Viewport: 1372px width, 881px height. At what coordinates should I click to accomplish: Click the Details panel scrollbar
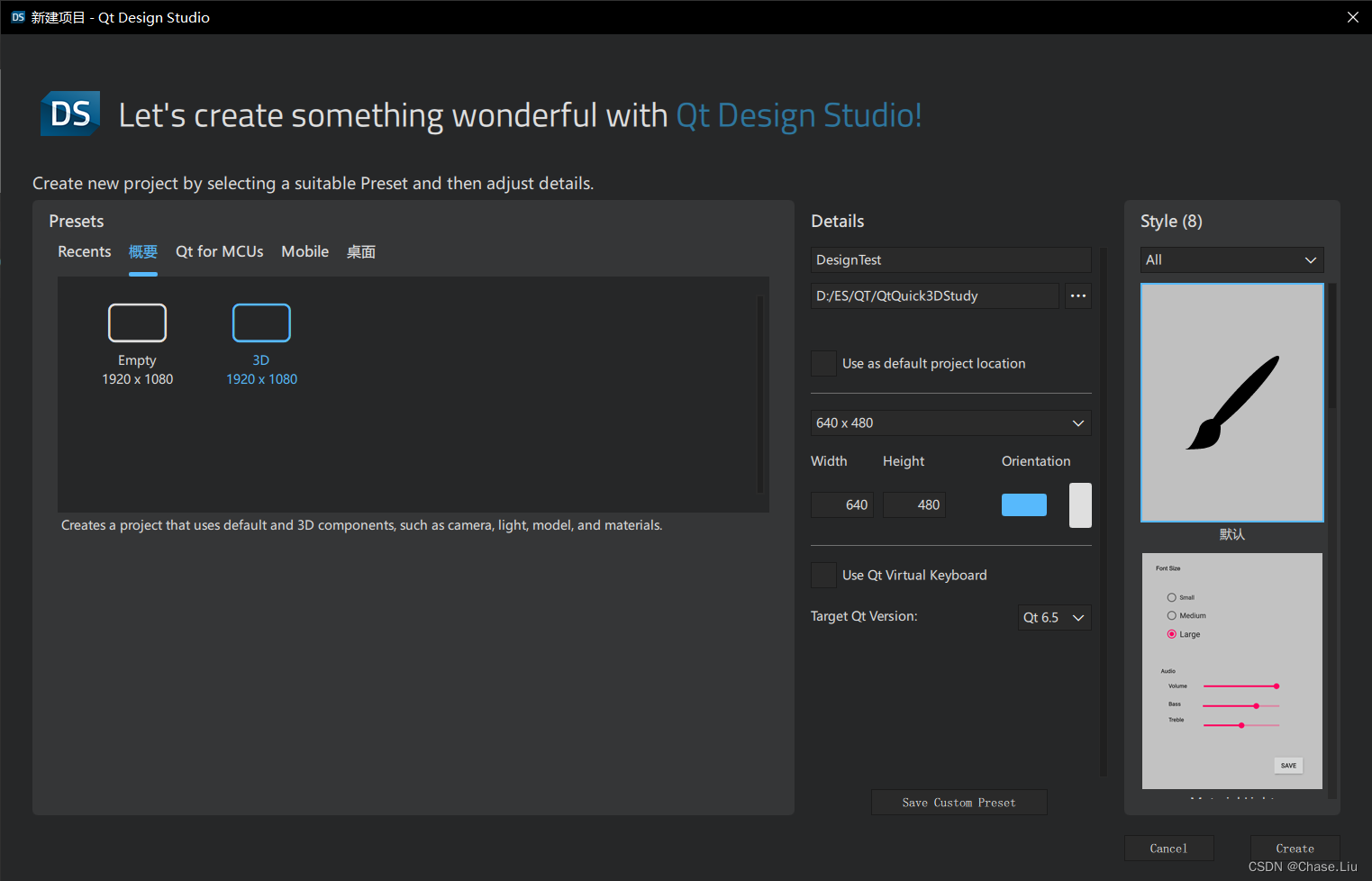(x=1104, y=511)
